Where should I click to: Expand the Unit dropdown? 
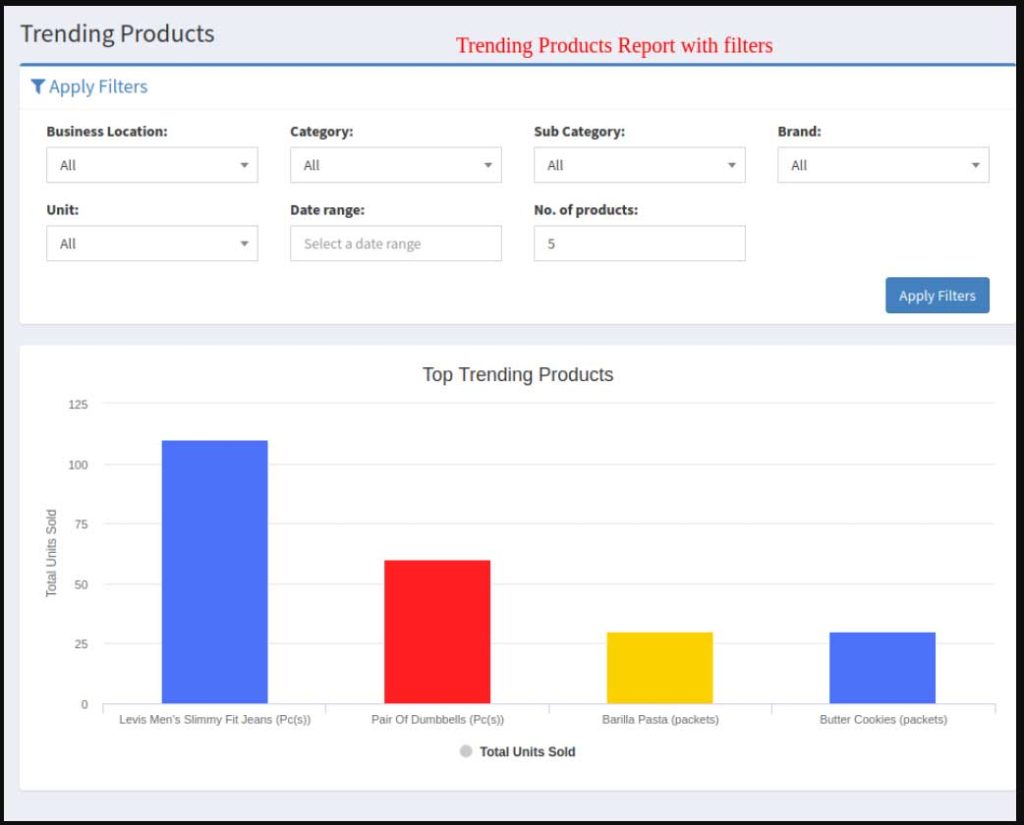click(152, 244)
